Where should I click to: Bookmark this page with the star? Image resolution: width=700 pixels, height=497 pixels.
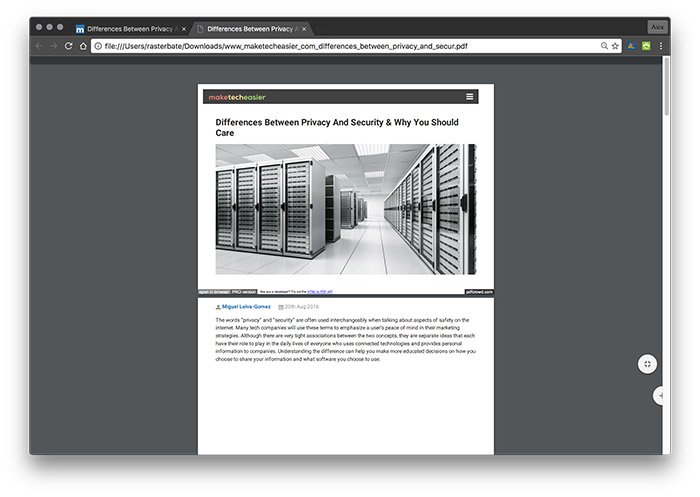coord(615,46)
